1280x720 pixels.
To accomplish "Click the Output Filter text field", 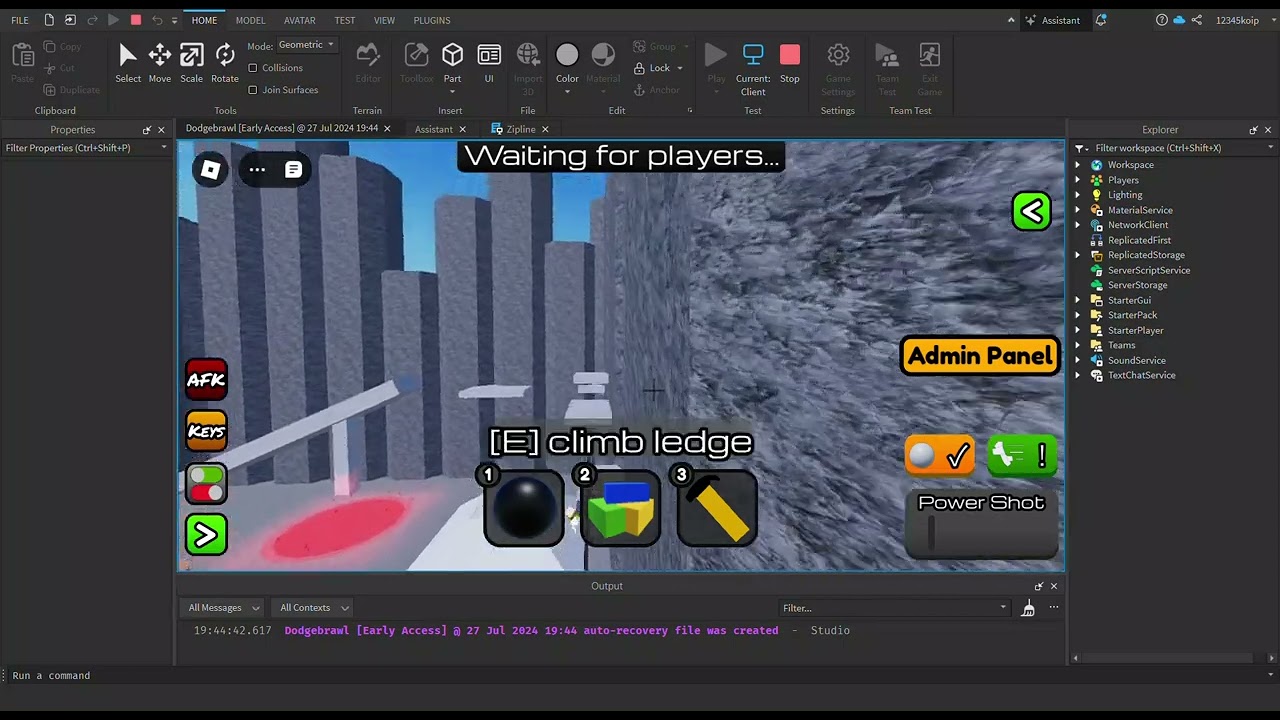I will pyautogui.click(x=894, y=608).
